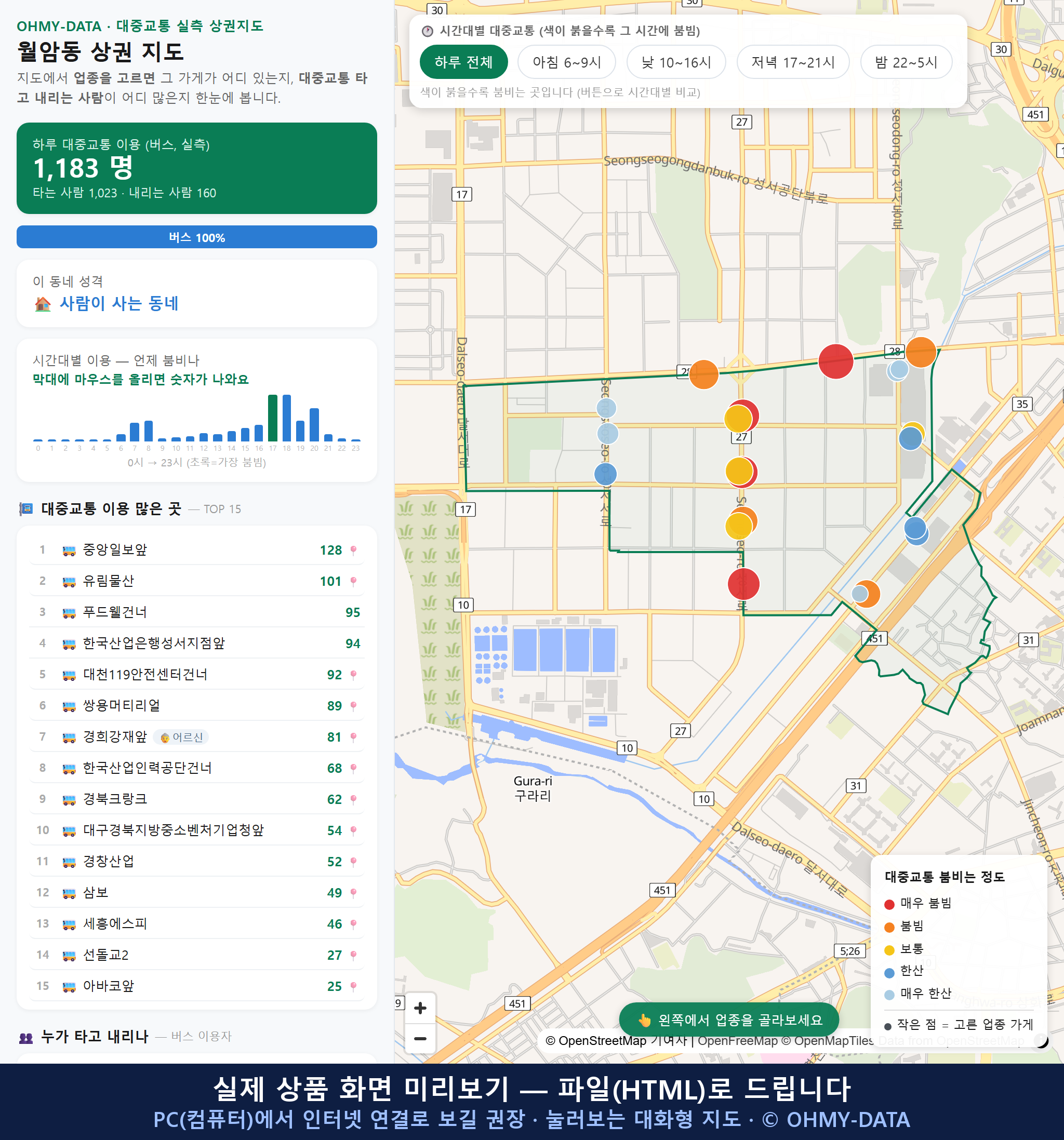Image resolution: width=1064 pixels, height=1140 pixels.
Task: Click the pin icon for 대구경북지방중소벤처기업청앞
Action: (353, 830)
